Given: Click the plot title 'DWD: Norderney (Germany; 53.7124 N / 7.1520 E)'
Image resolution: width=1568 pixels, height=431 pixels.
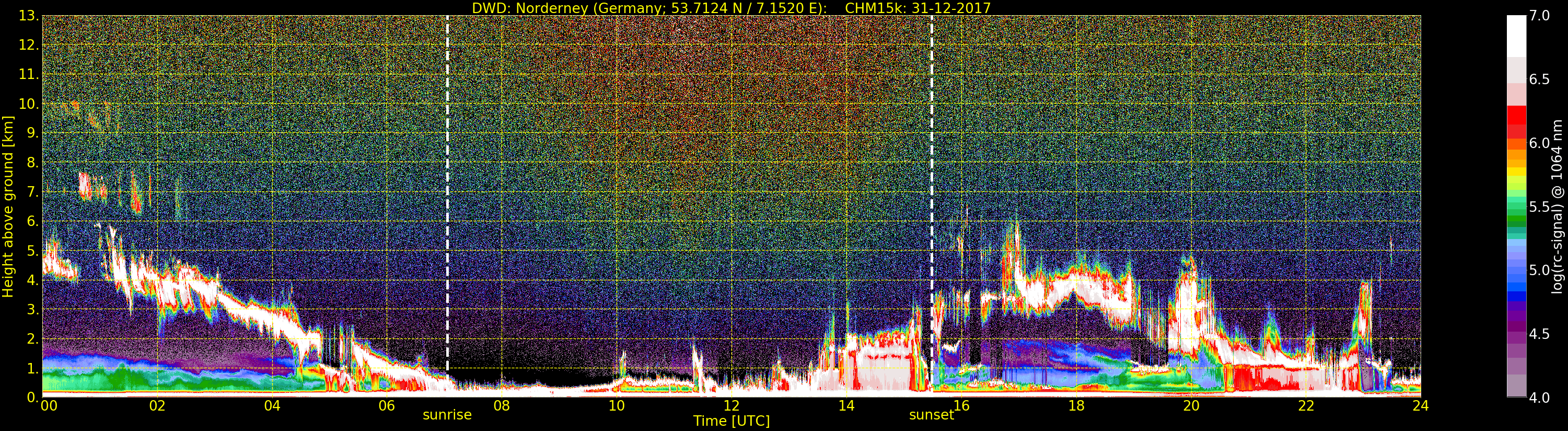Looking at the screenshot, I should 649,8.
